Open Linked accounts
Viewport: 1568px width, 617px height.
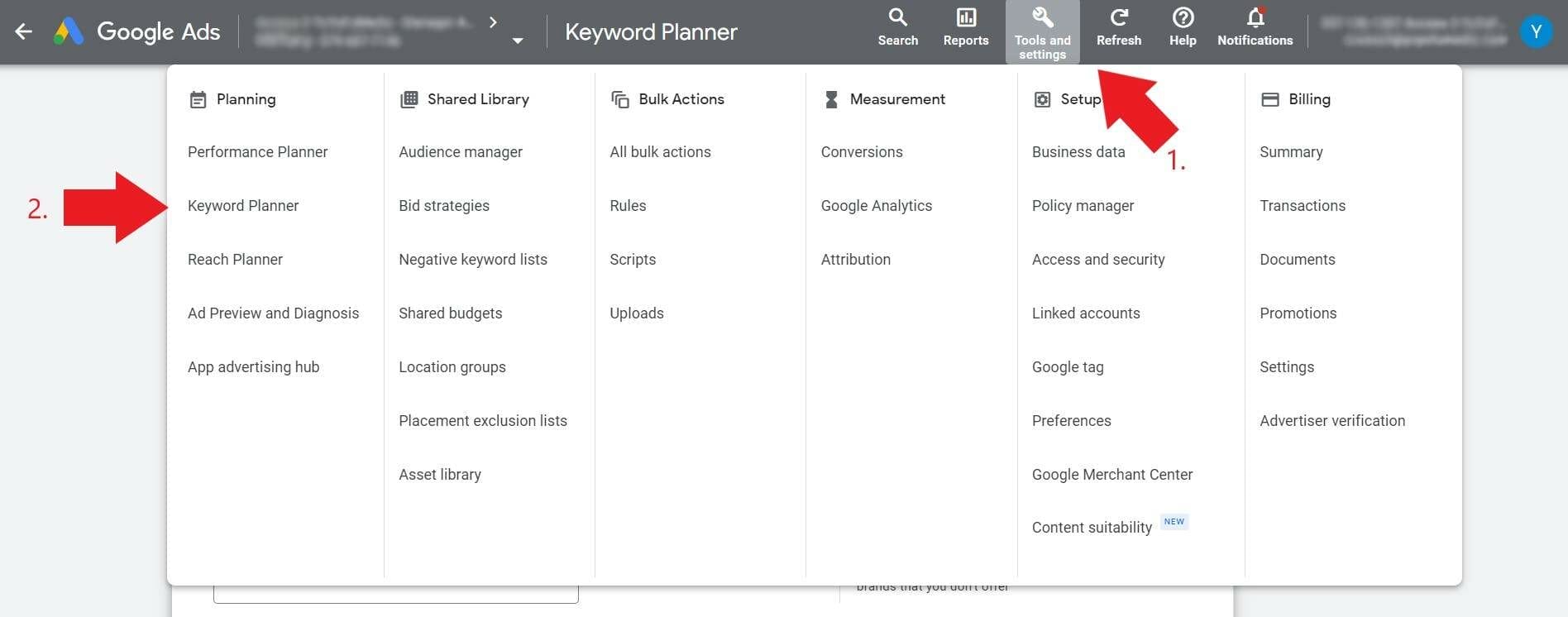click(x=1086, y=313)
